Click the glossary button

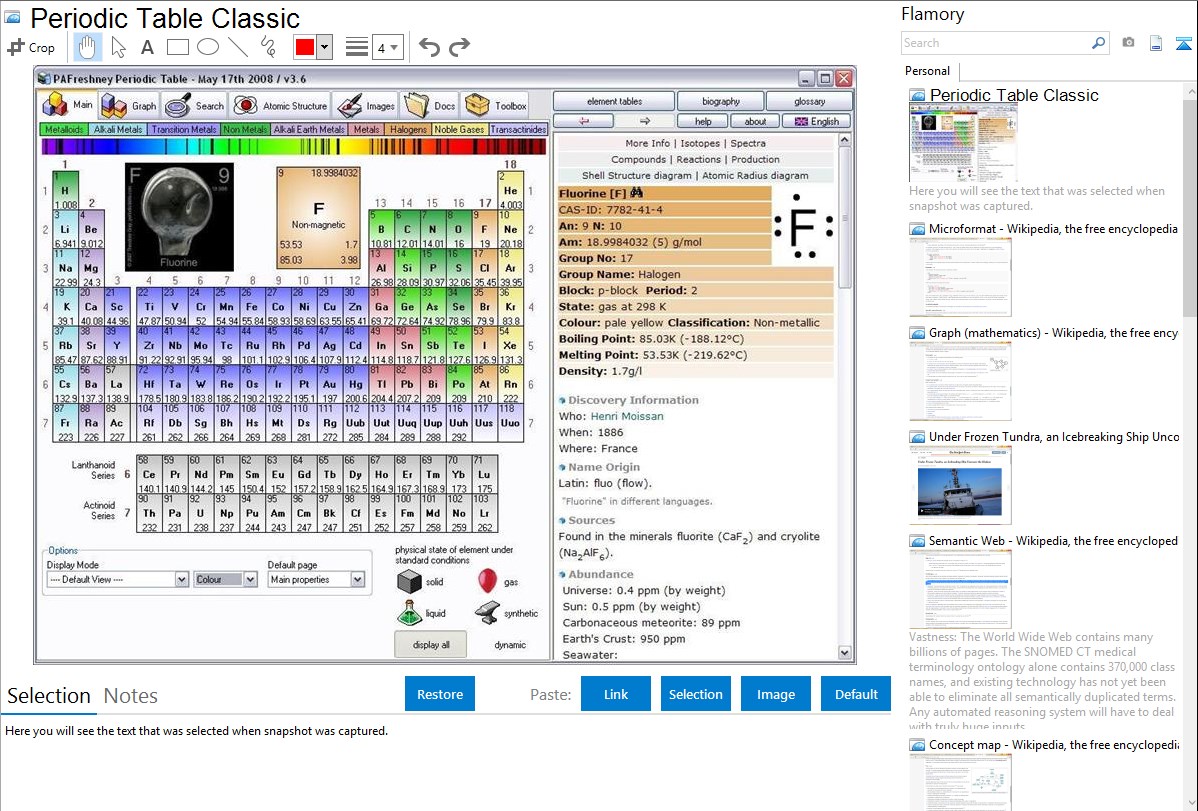tap(809, 102)
